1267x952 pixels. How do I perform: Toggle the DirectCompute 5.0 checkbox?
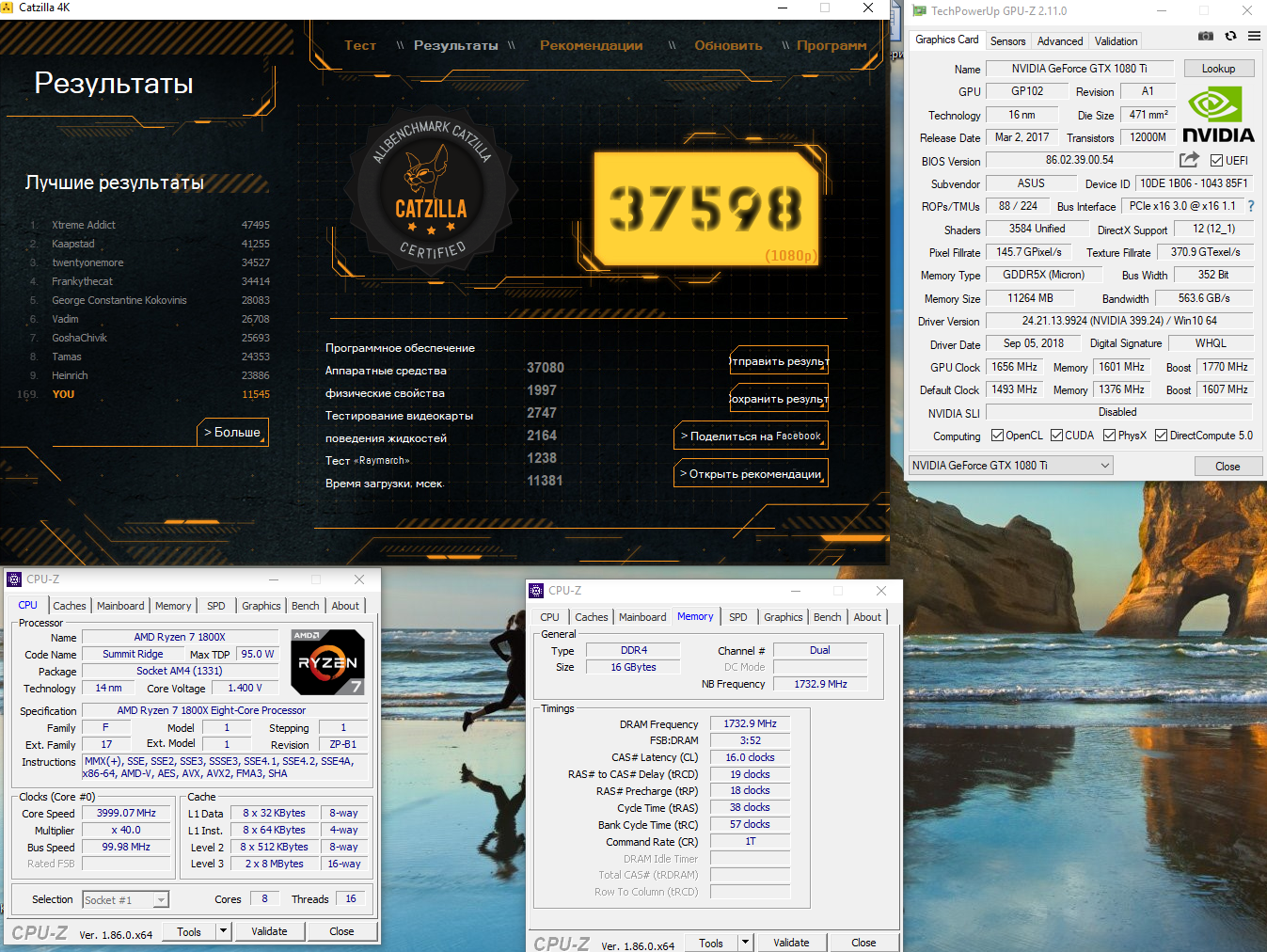pos(1161,436)
